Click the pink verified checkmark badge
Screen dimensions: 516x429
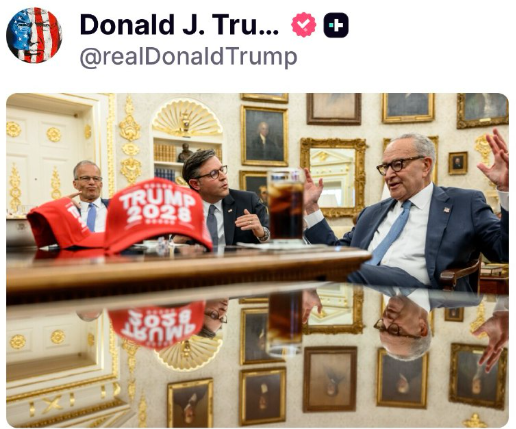(304, 25)
